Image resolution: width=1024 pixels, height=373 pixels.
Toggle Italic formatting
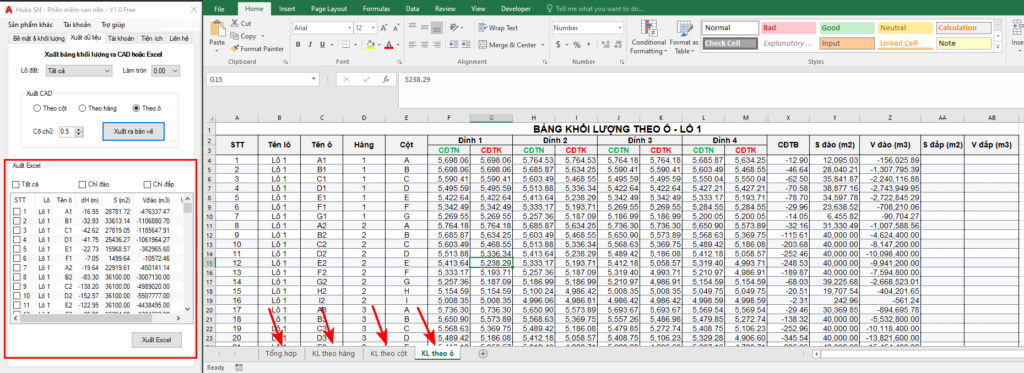[310, 45]
